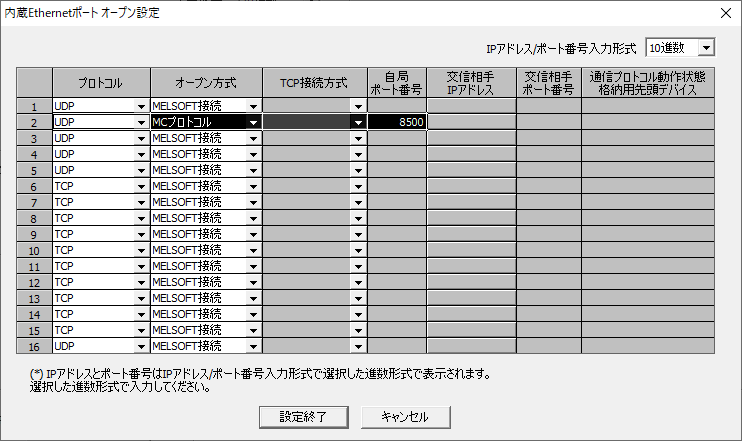Select row header number 16
Viewport: 742px width, 441px height.
tap(34, 346)
